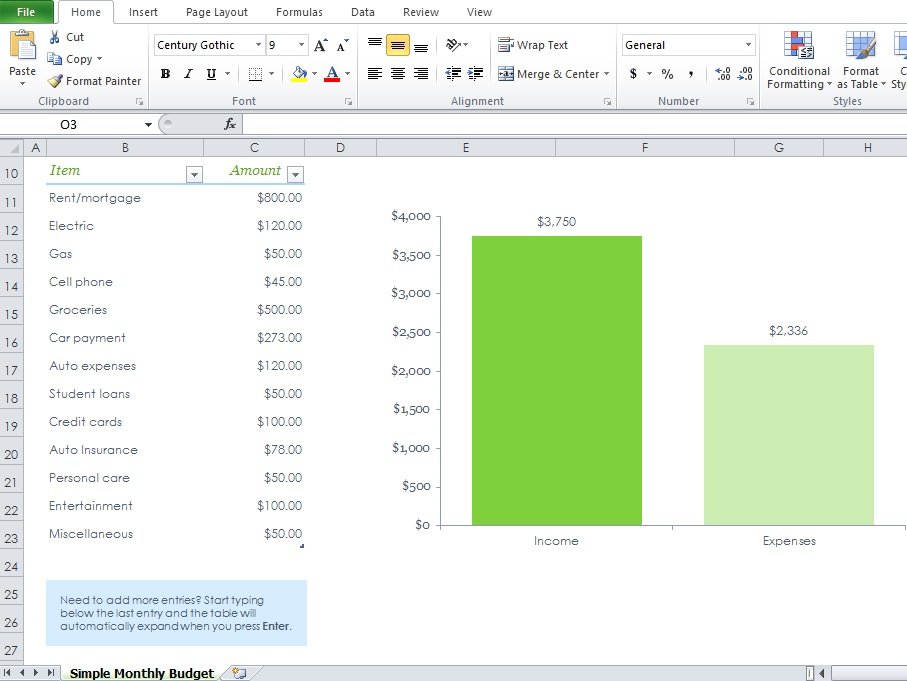Switch to View tab
907x681 pixels.
pyautogui.click(x=479, y=12)
